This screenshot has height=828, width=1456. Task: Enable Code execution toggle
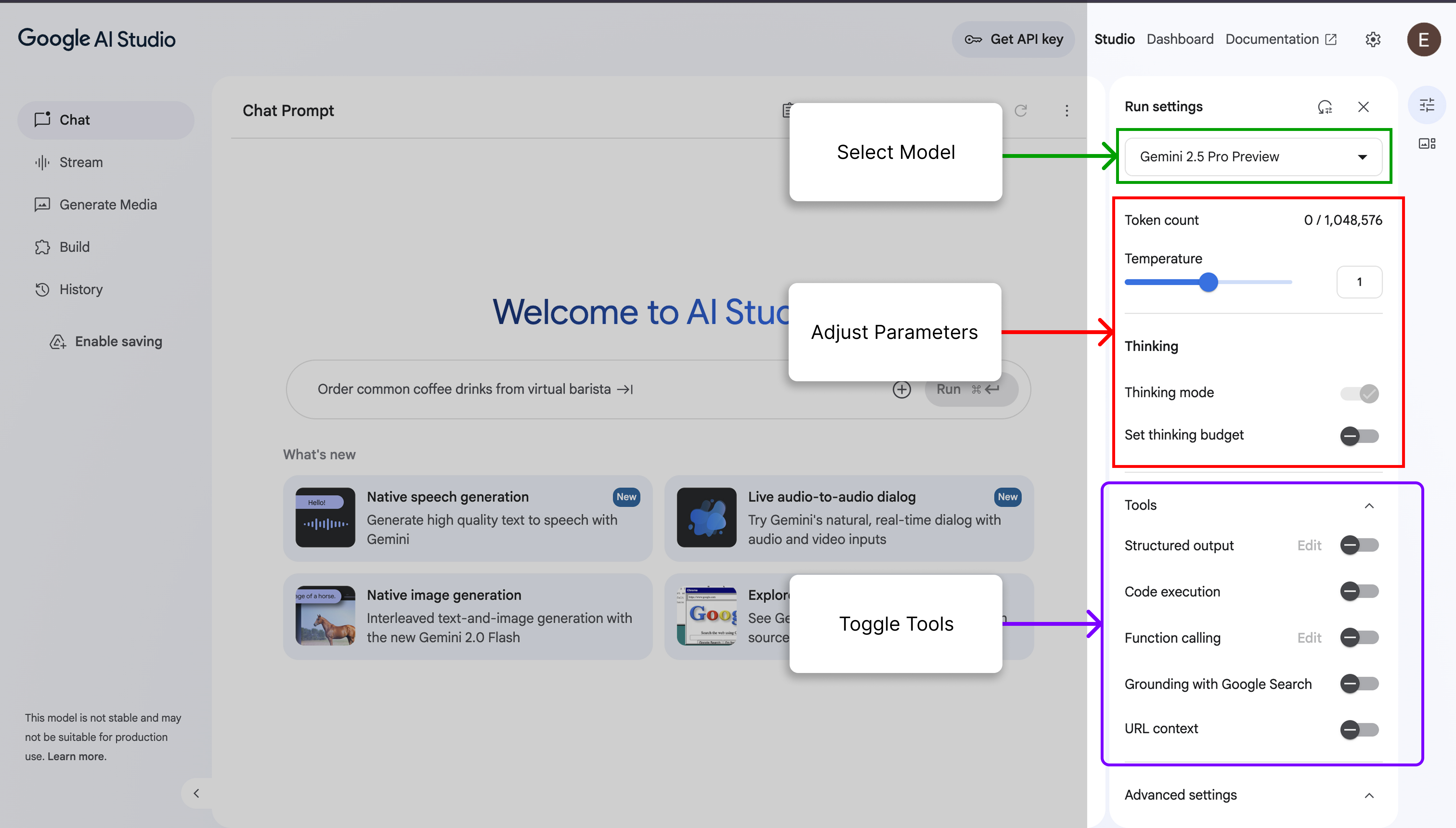(1359, 591)
